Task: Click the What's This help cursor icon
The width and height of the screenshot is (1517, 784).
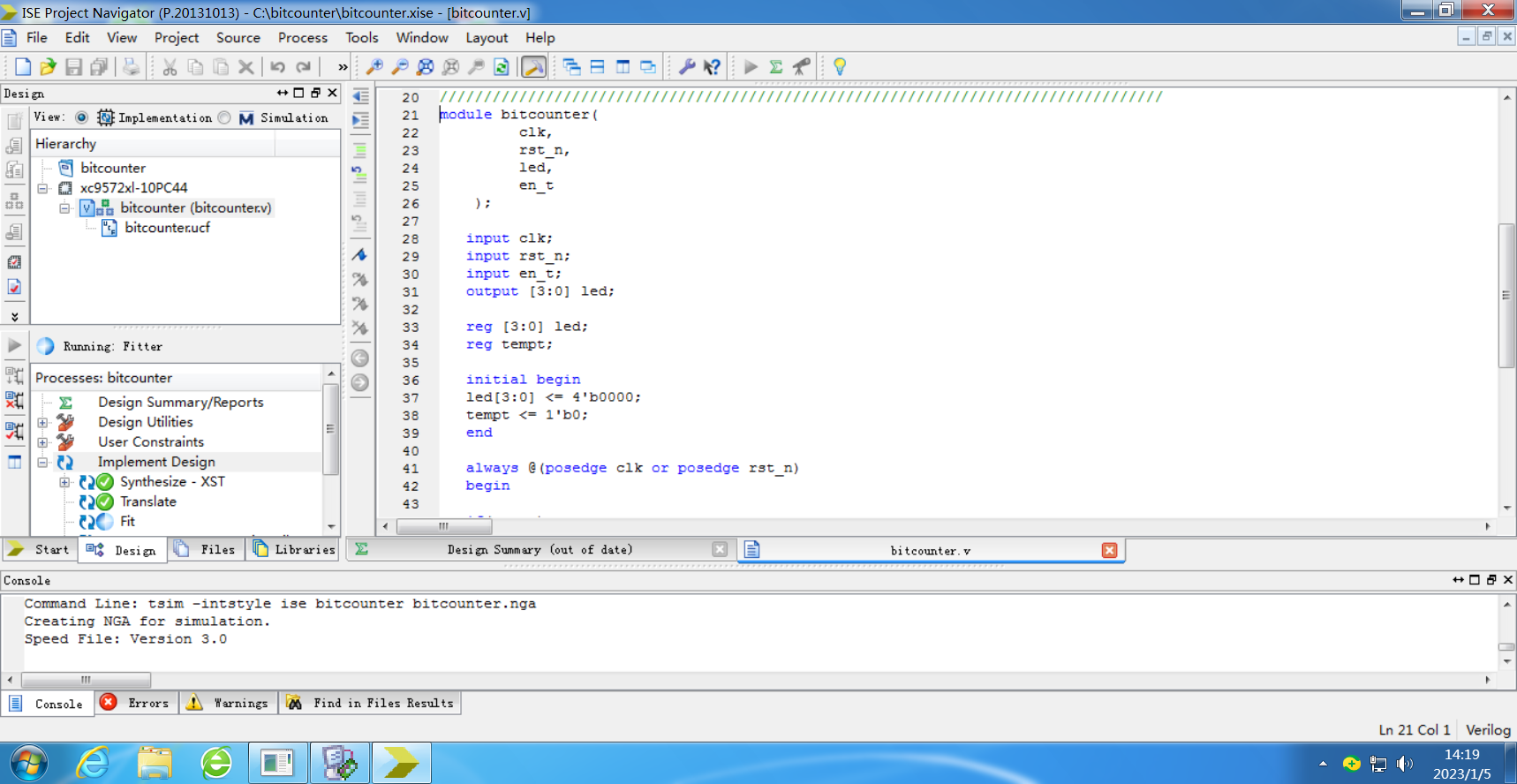Action: (x=712, y=67)
